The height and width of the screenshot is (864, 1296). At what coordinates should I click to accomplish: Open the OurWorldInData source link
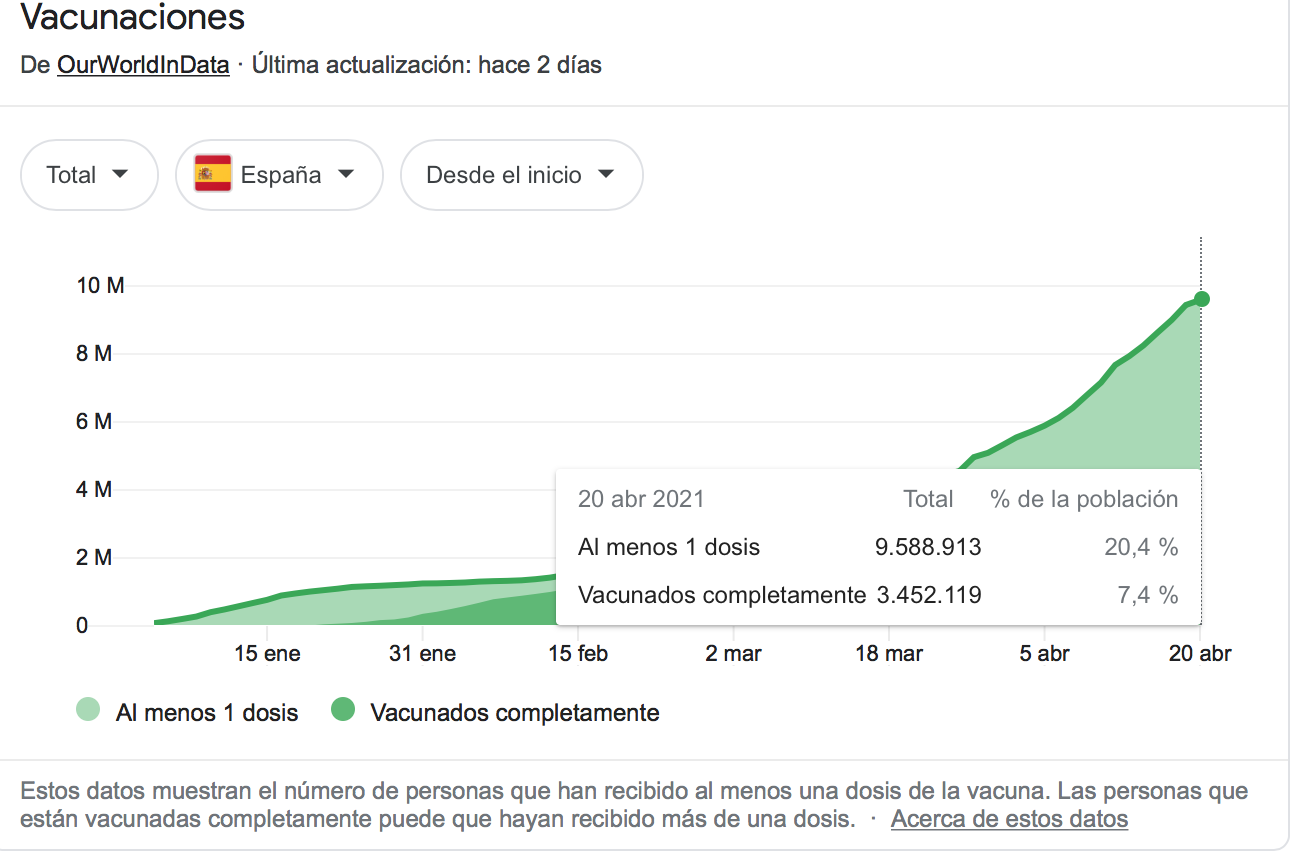143,65
